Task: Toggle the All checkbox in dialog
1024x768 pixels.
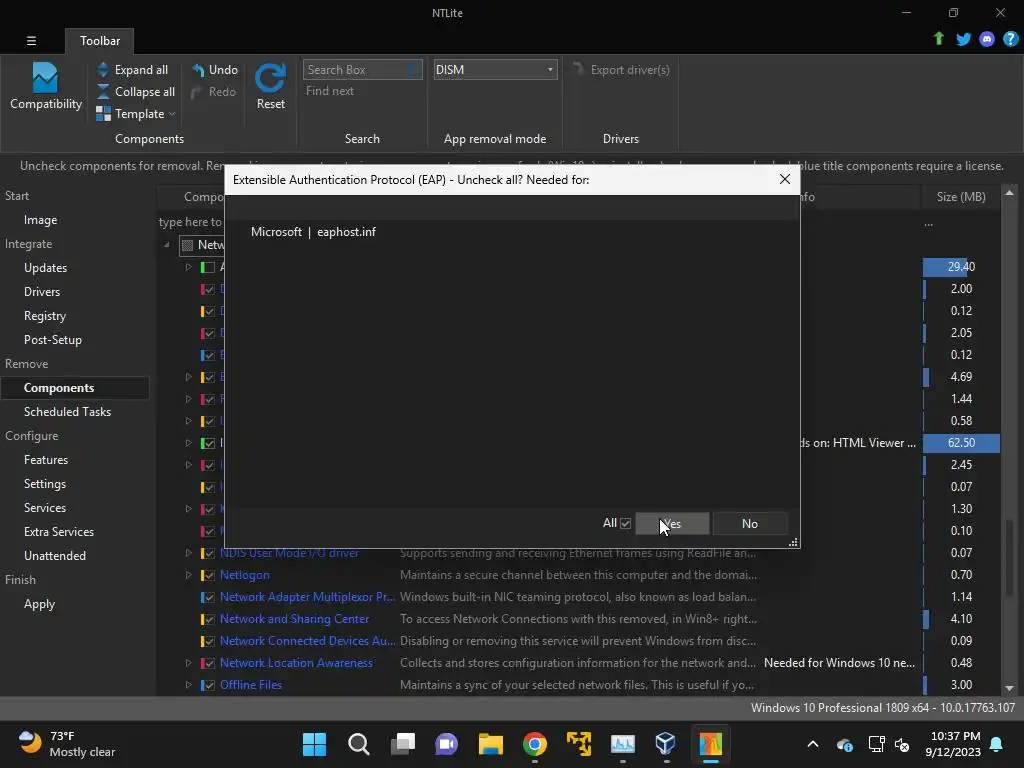Action: click(x=625, y=523)
